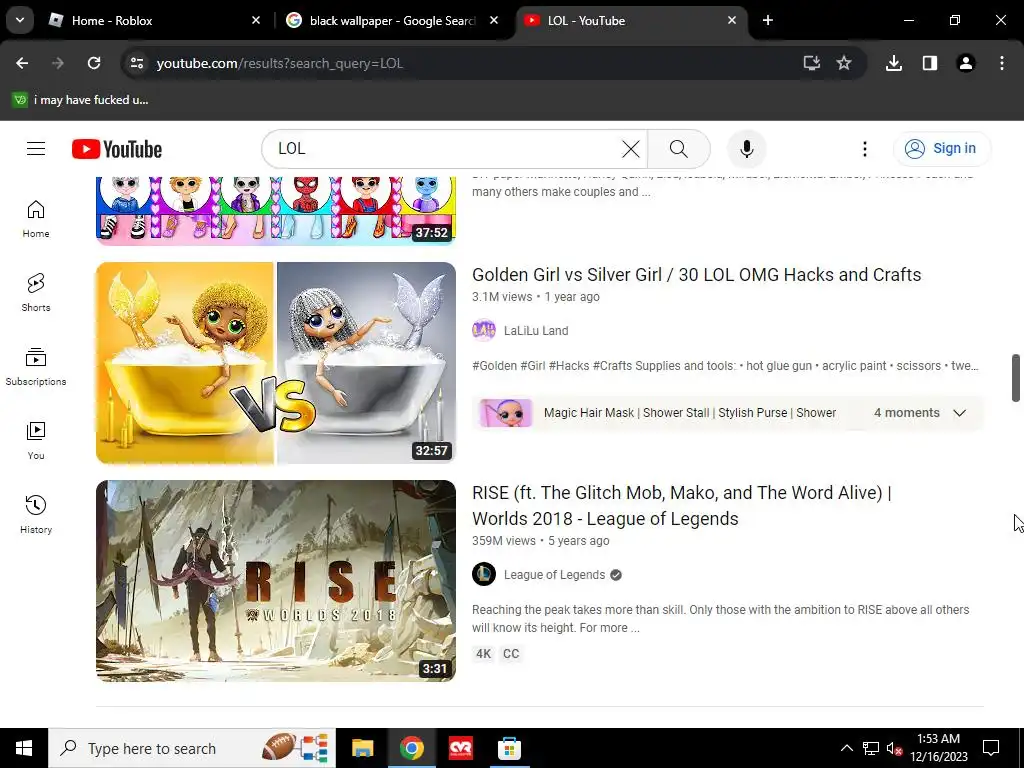Image resolution: width=1024 pixels, height=768 pixels.
Task: Open the Windows Start menu
Action: 24,748
